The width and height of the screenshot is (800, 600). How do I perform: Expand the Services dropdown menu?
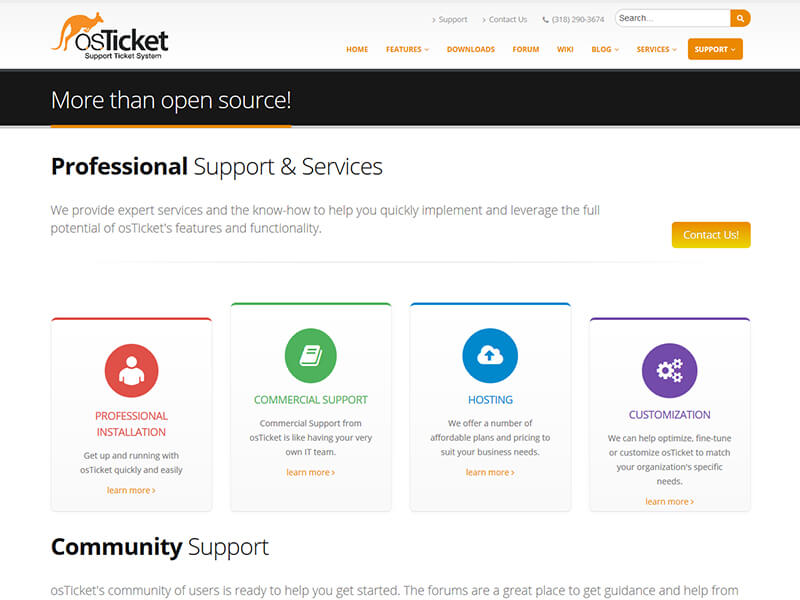pos(657,49)
